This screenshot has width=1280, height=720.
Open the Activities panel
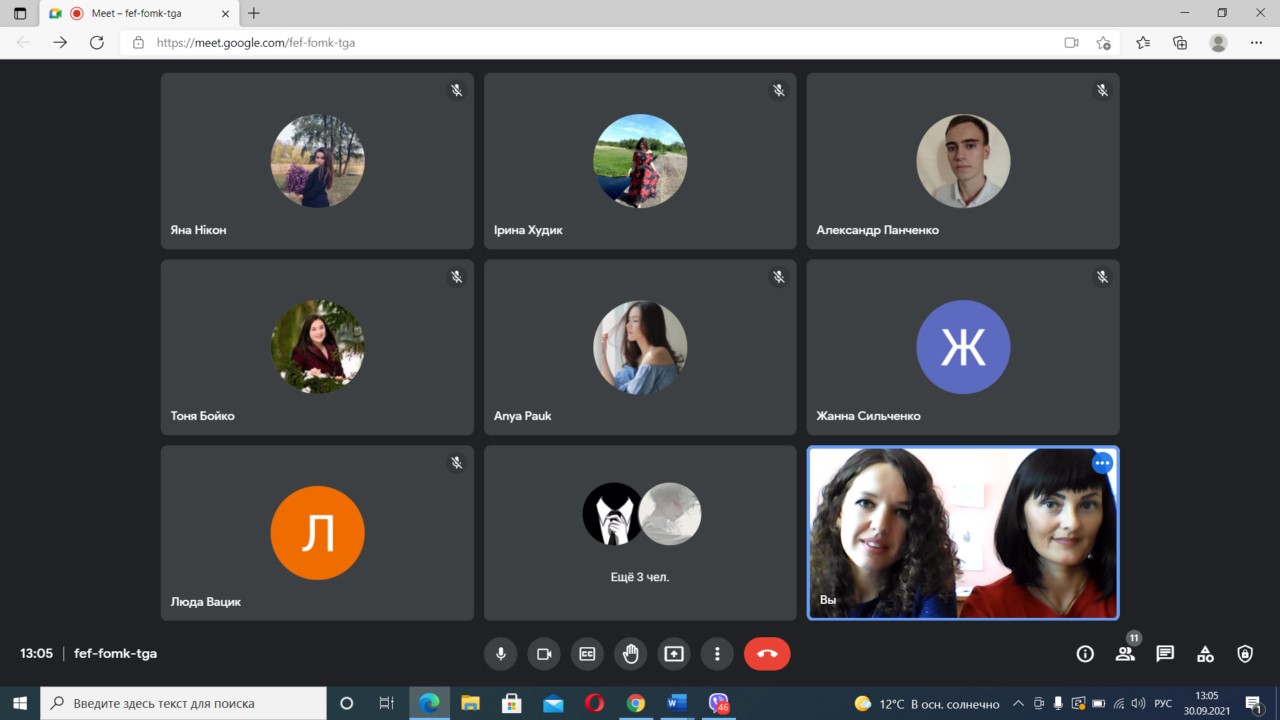tap(1205, 654)
